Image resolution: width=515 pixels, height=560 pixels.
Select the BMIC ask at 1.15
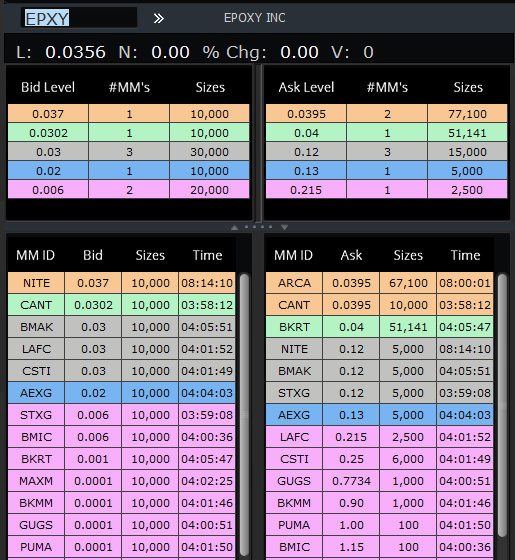[x=380, y=547]
